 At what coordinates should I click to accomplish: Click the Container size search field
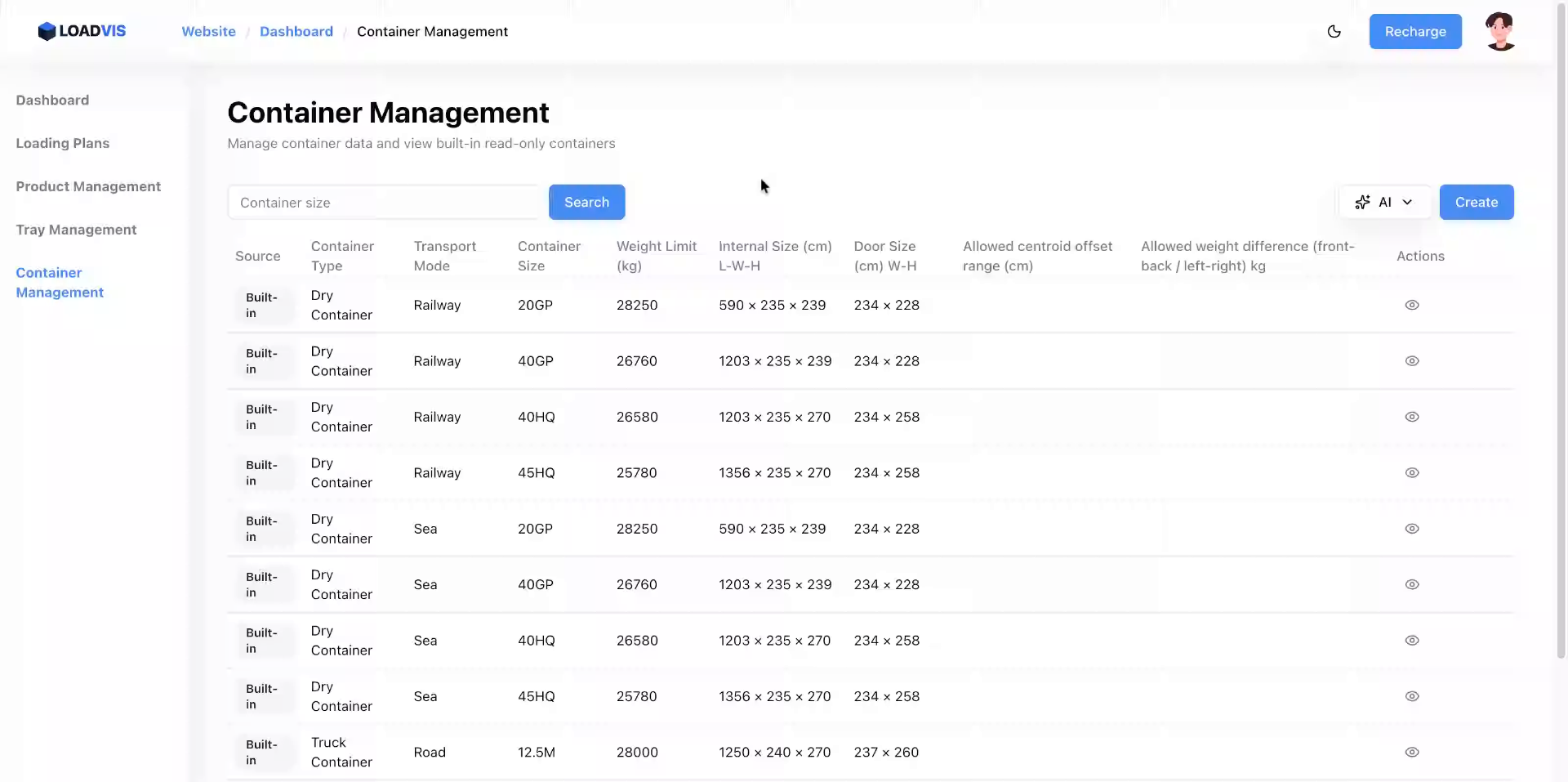(x=384, y=202)
